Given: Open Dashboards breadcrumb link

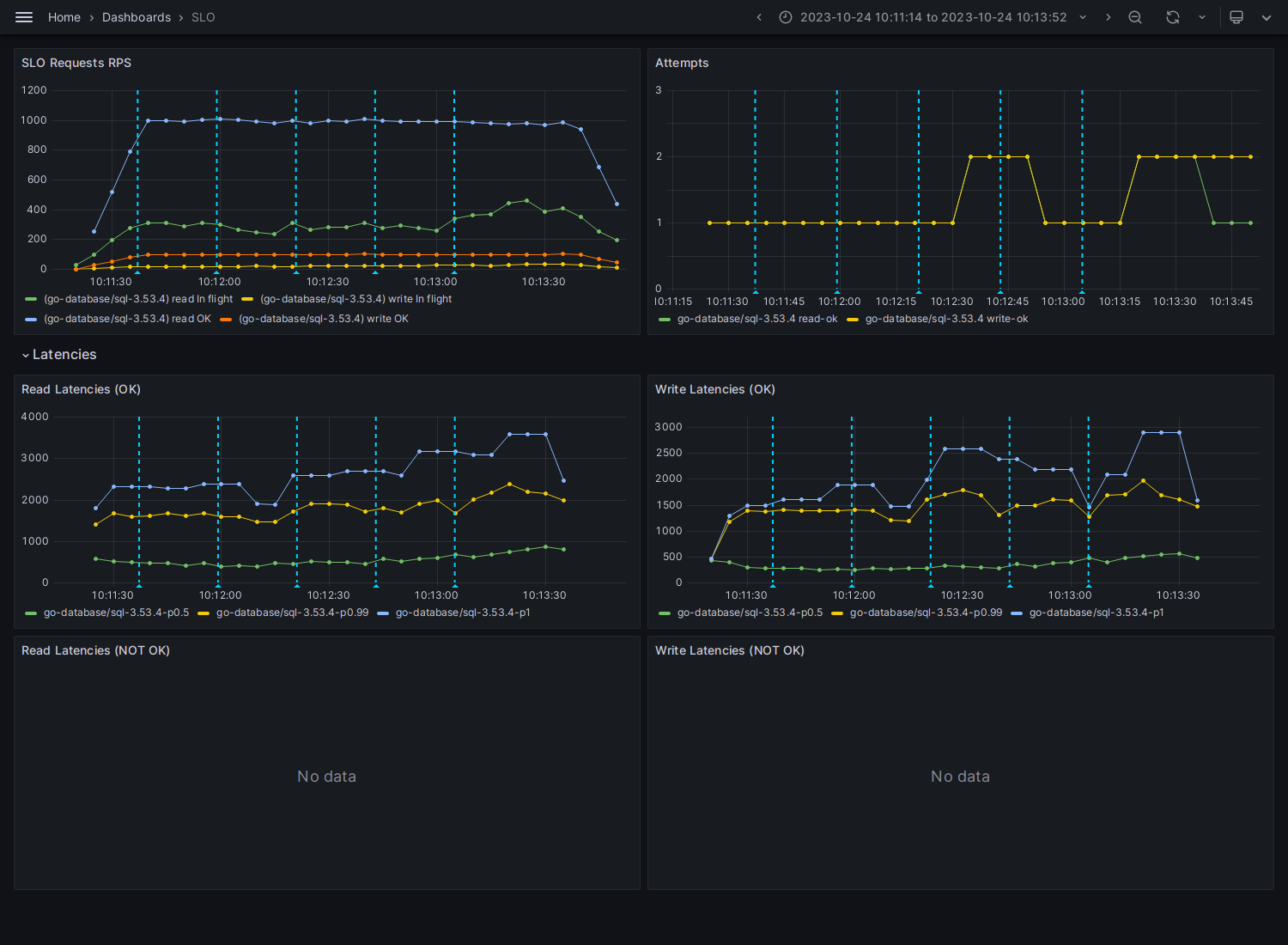Looking at the screenshot, I should click(137, 17).
